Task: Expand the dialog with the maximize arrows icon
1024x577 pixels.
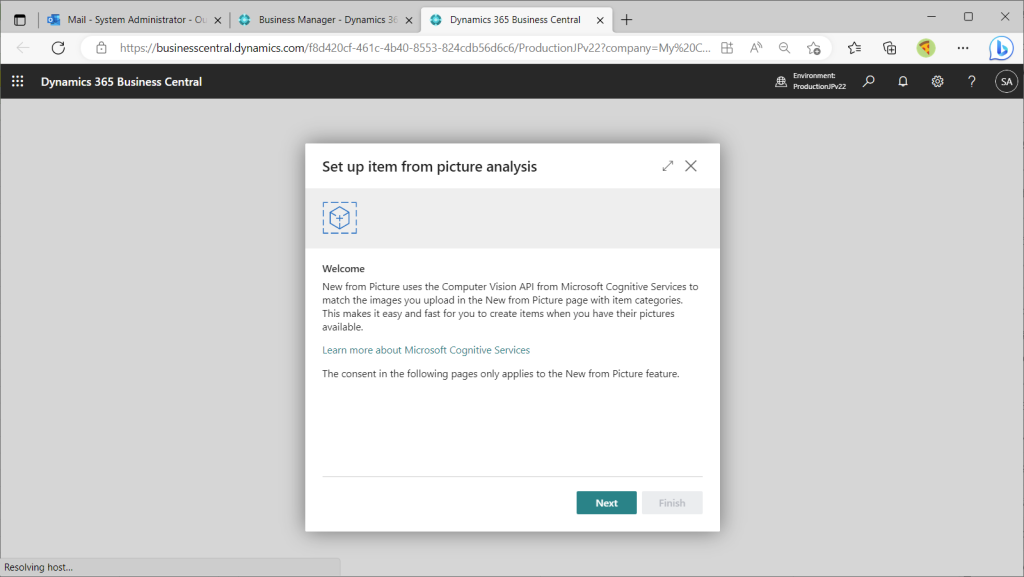Action: pos(667,166)
